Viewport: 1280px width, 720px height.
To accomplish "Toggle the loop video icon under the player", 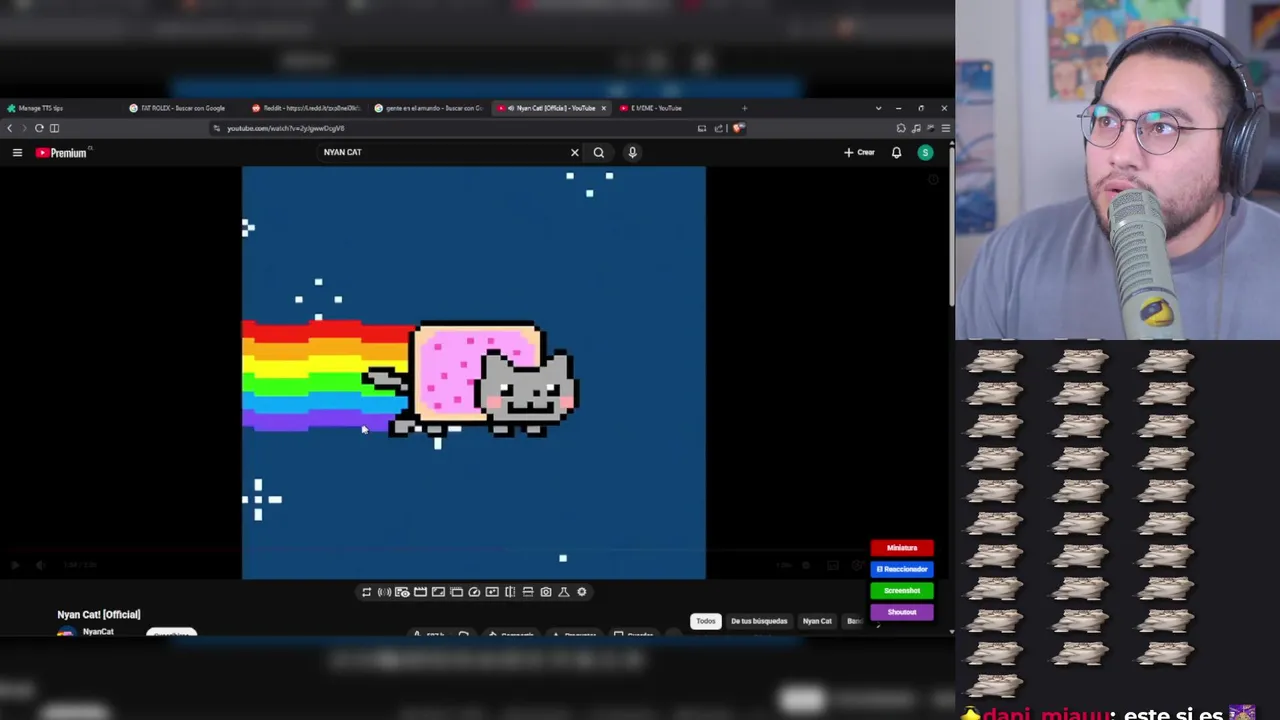I will tap(366, 592).
